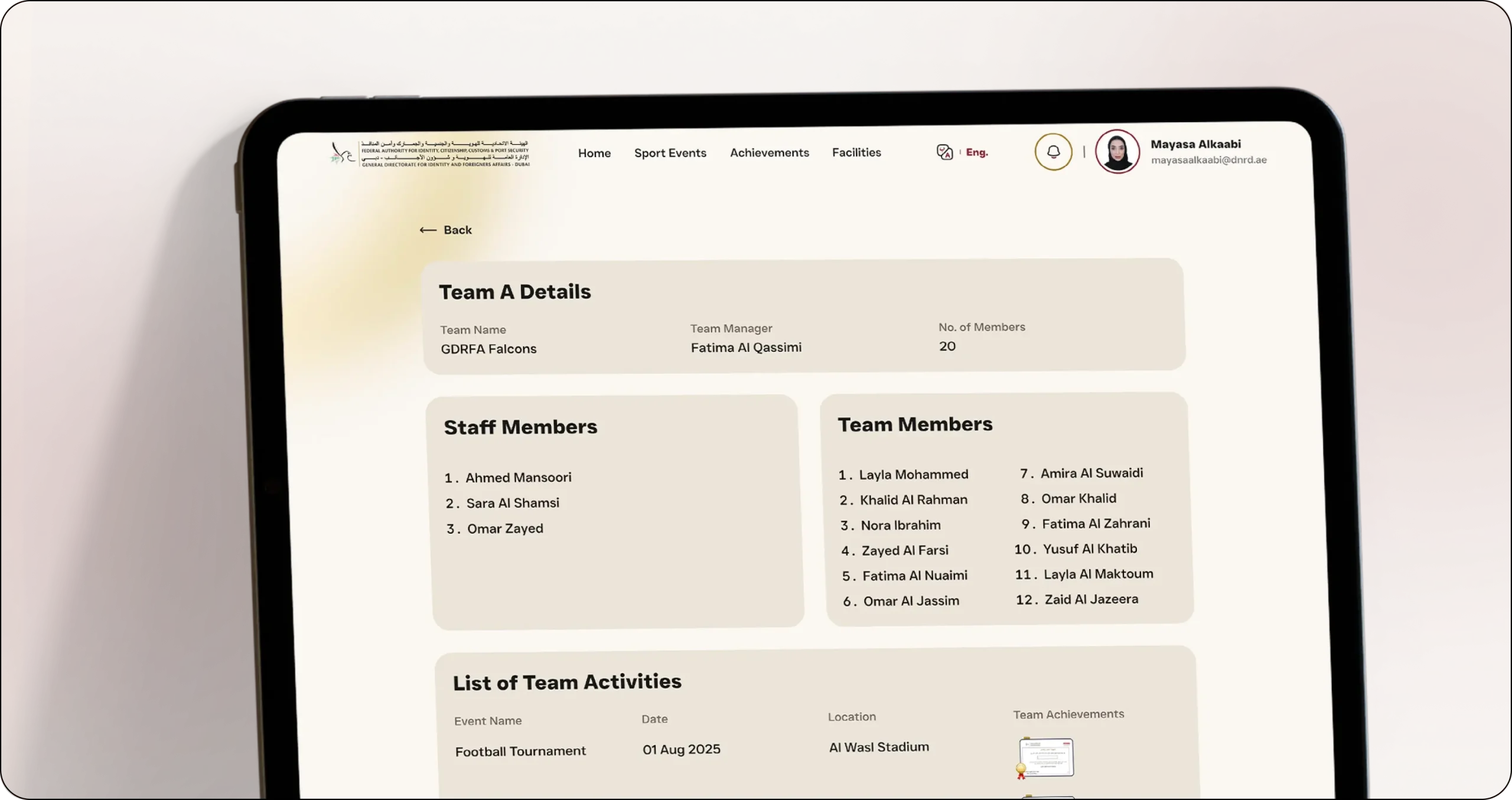Click the Staff Members heading
The image size is (1512, 800).
click(x=520, y=427)
